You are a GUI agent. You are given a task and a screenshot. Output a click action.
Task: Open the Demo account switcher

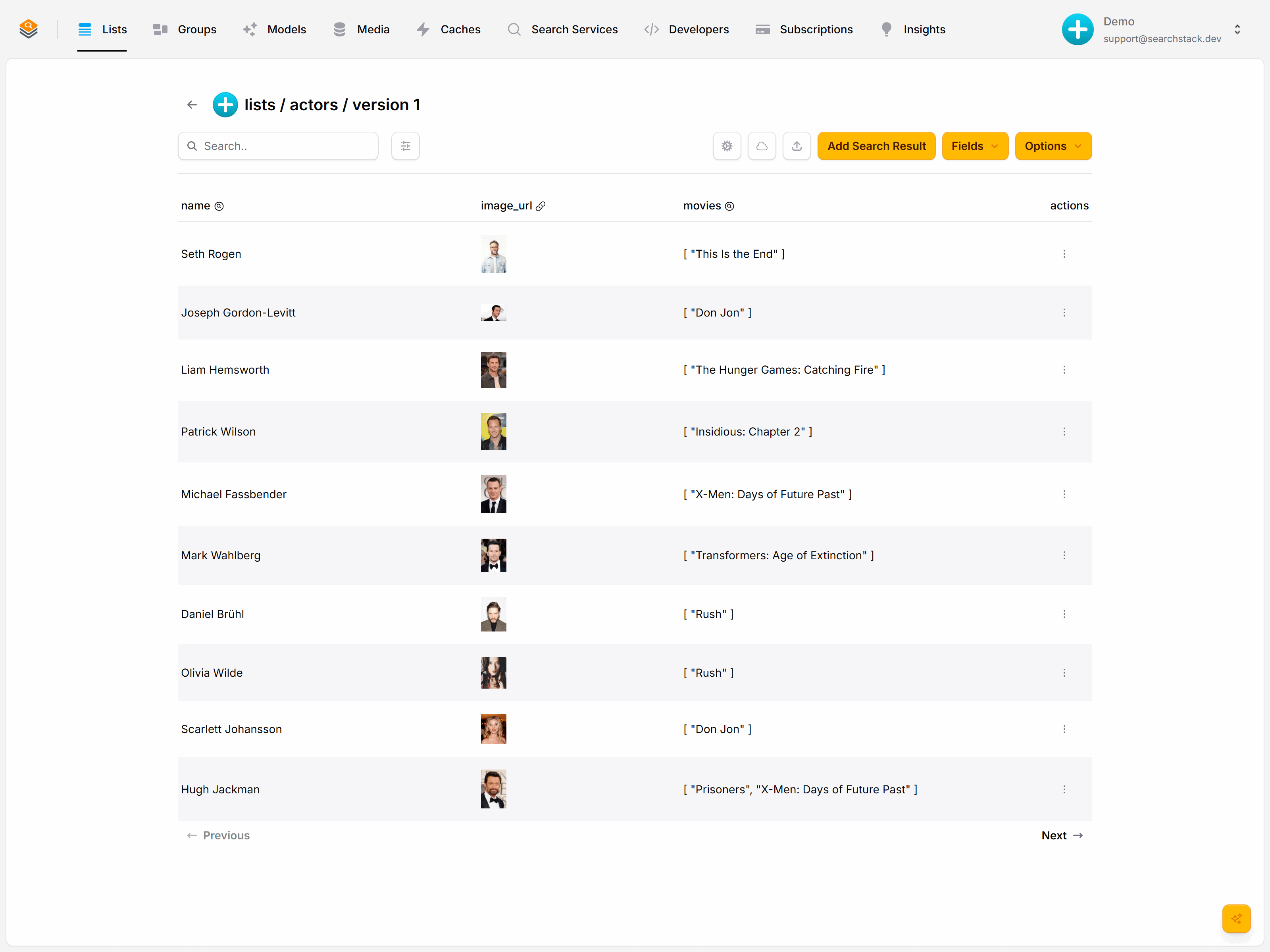coord(1152,29)
